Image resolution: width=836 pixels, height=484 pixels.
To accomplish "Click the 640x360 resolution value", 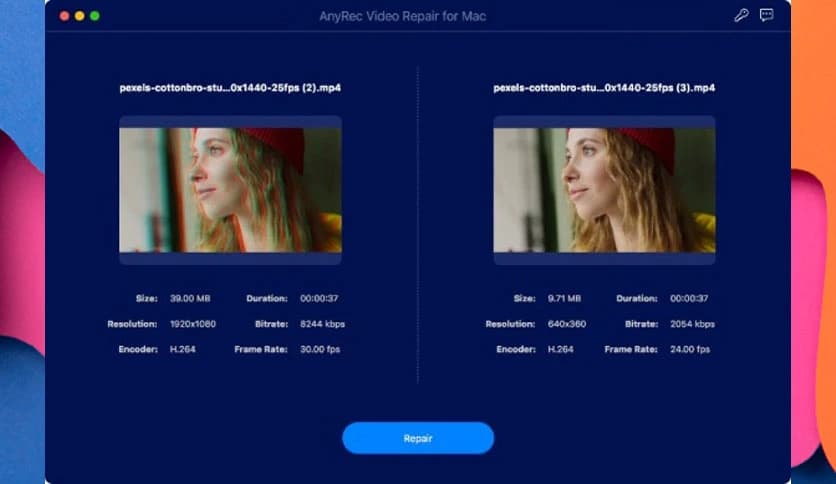I will tap(567, 324).
